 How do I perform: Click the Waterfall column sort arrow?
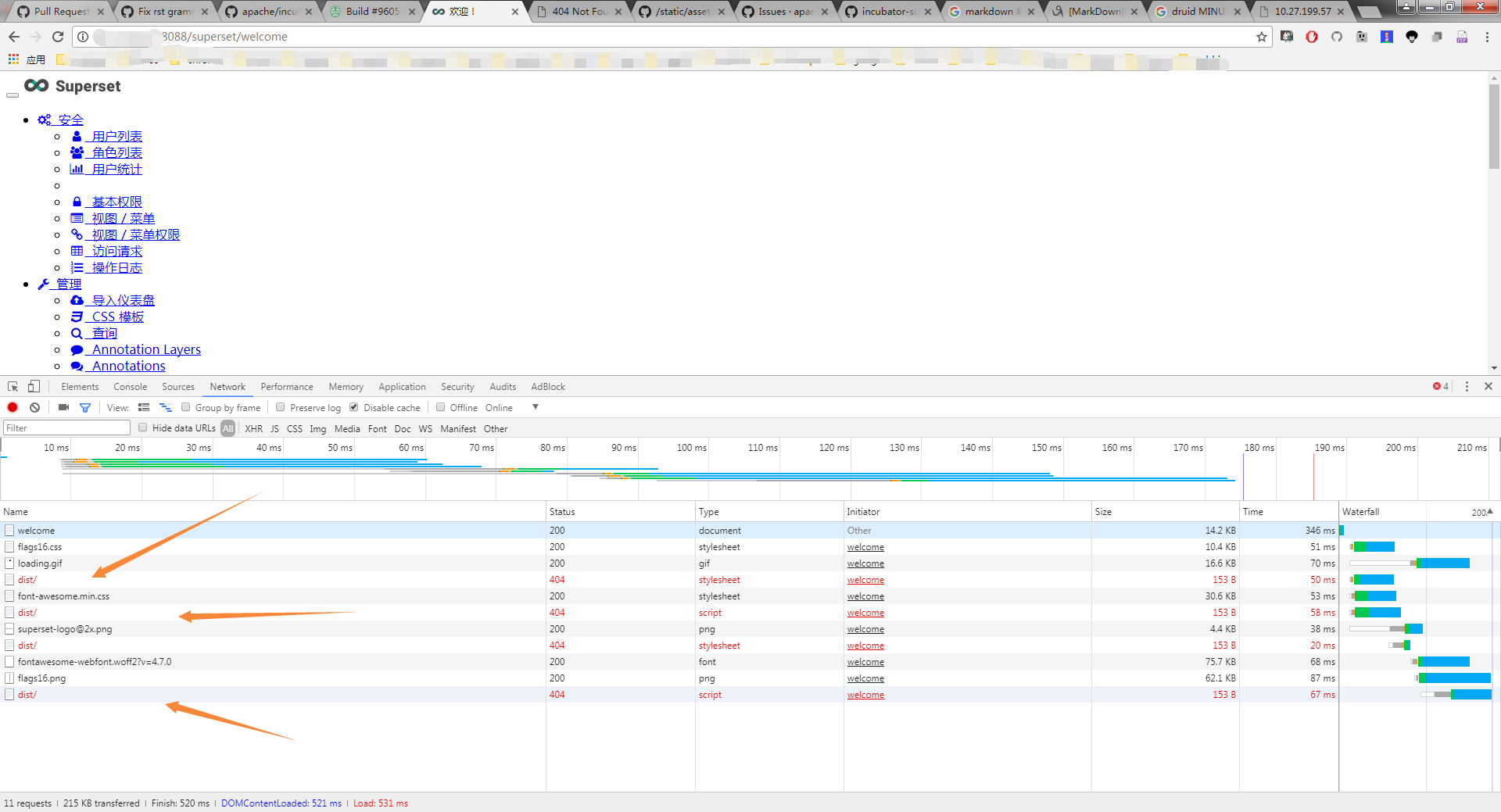[x=1490, y=511]
